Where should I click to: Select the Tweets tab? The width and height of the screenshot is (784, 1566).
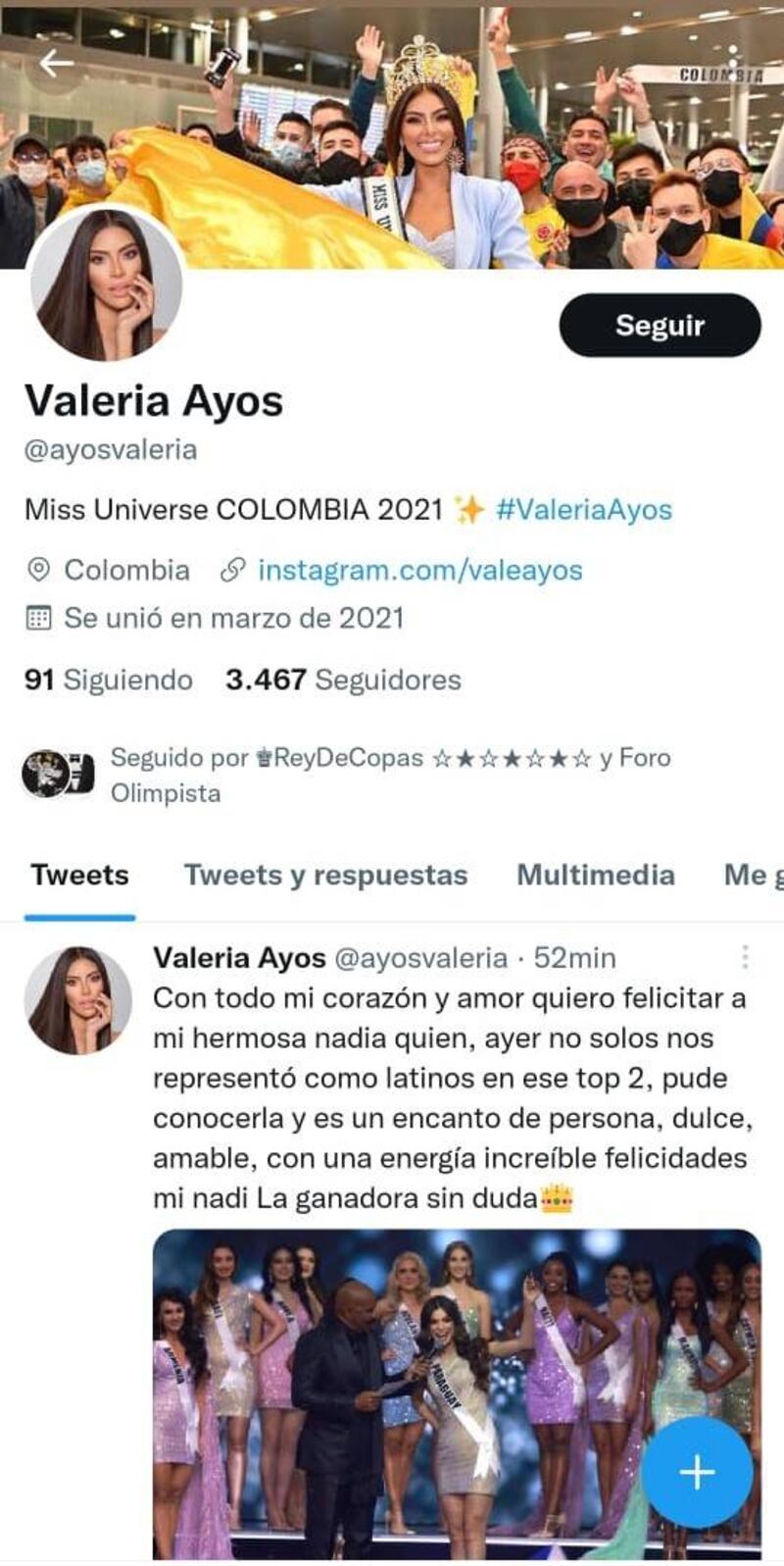79,875
